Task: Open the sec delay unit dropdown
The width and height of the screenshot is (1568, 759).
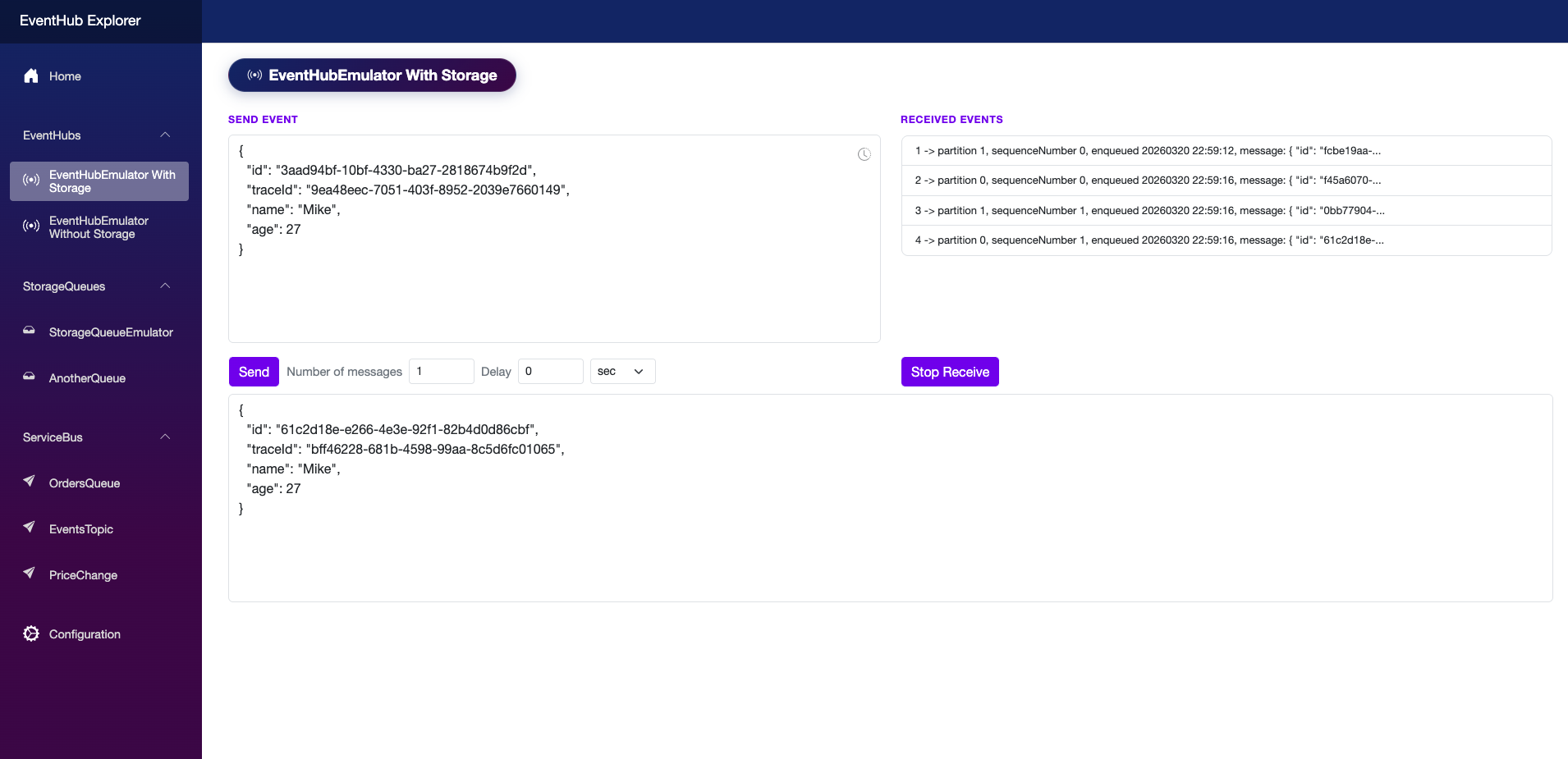Action: tap(622, 372)
